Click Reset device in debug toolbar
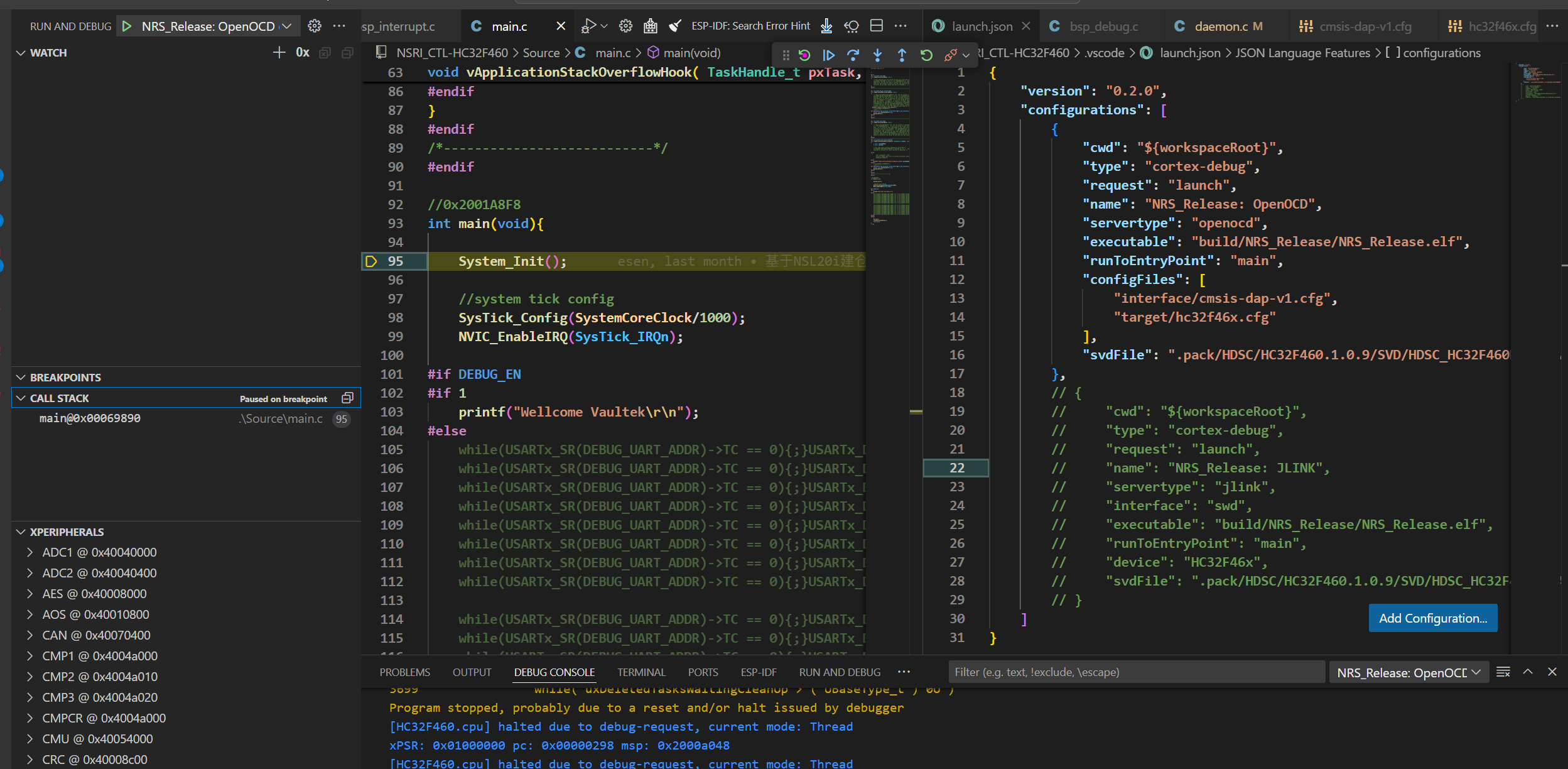This screenshot has width=1568, height=769. (804, 55)
